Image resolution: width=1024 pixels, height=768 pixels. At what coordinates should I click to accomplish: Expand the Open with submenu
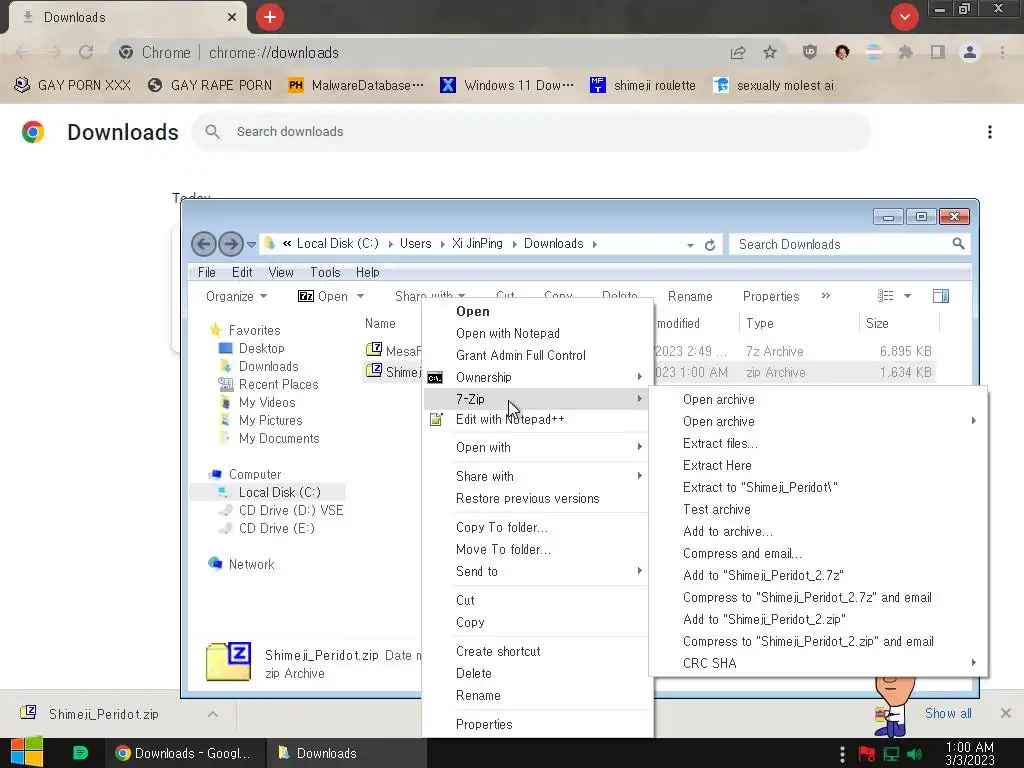pyautogui.click(x=538, y=447)
